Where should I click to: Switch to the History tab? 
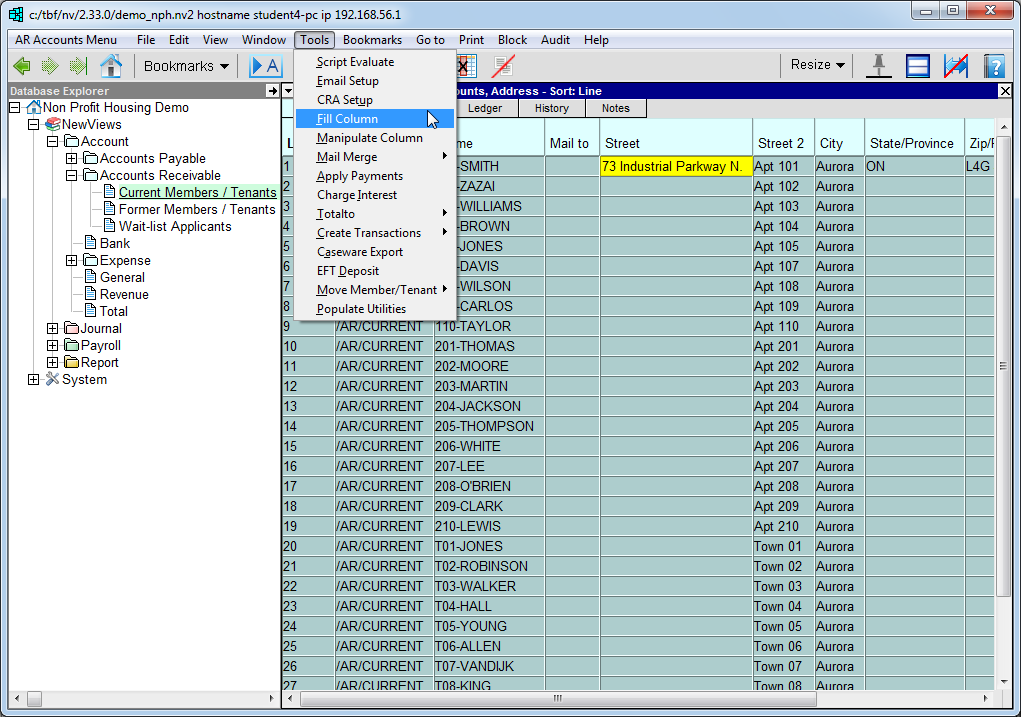click(551, 108)
